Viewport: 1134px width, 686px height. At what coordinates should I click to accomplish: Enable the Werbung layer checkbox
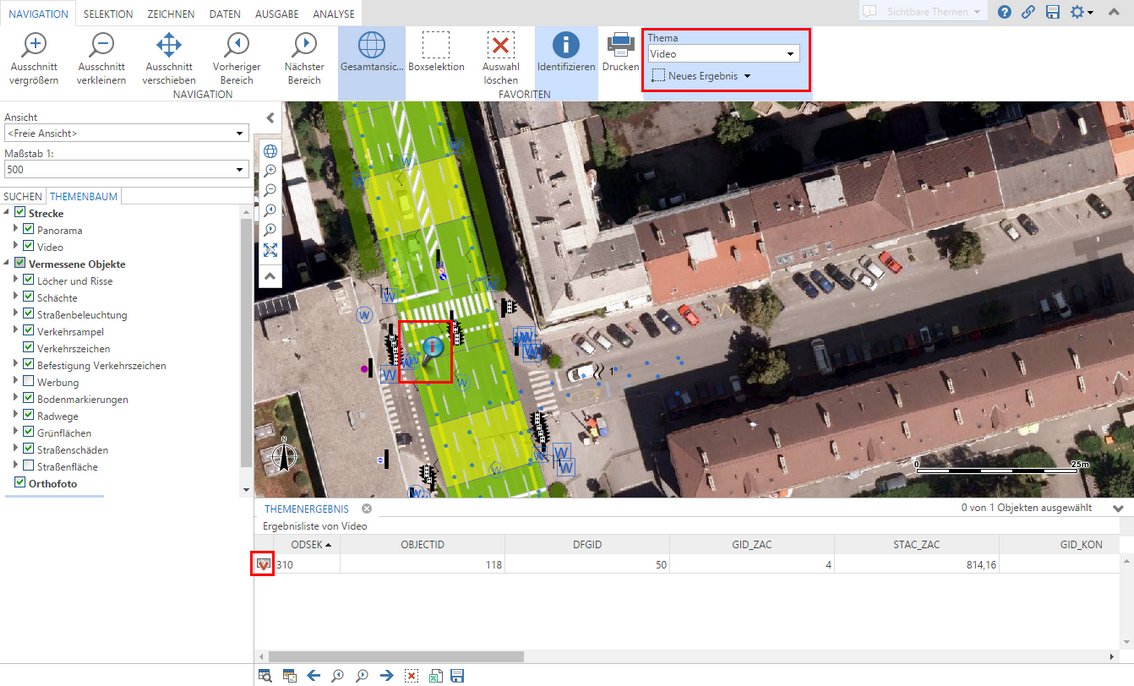pyautogui.click(x=29, y=382)
